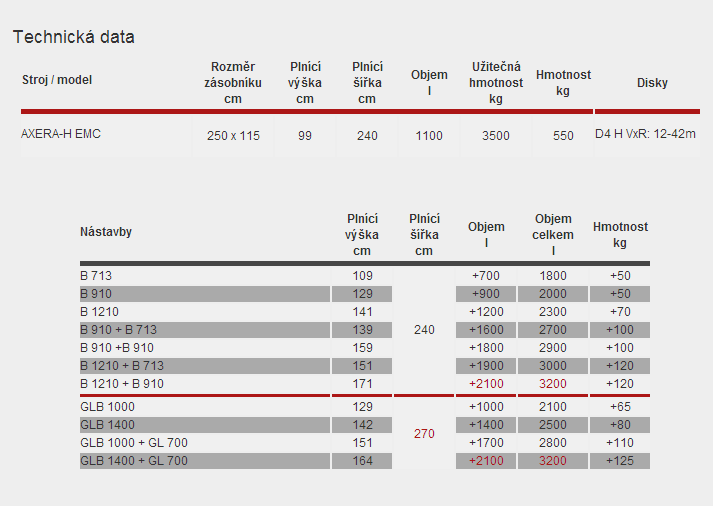The height and width of the screenshot is (506, 713).
Task: Click the Rozměr zásobníku column header
Action: point(233,83)
